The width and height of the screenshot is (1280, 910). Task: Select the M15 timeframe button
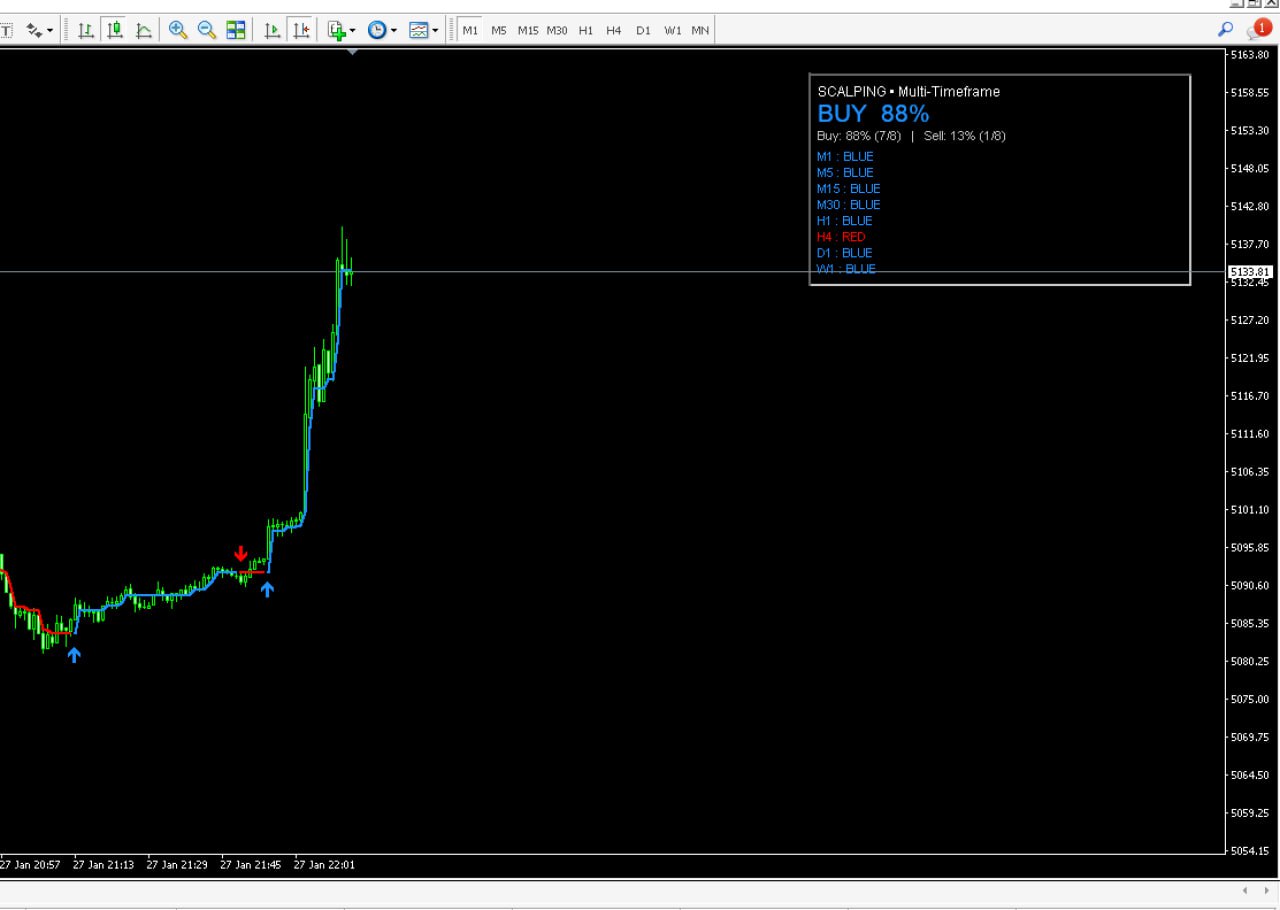coord(528,30)
